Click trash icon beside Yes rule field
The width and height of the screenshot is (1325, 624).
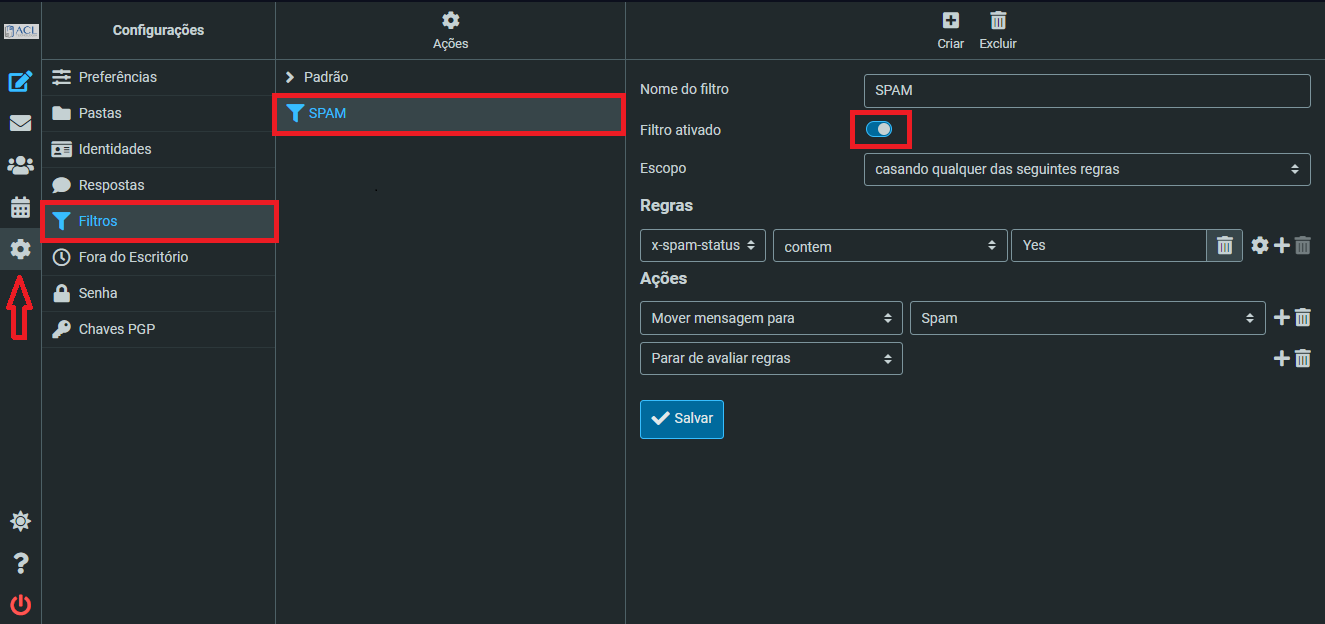[x=1224, y=245]
